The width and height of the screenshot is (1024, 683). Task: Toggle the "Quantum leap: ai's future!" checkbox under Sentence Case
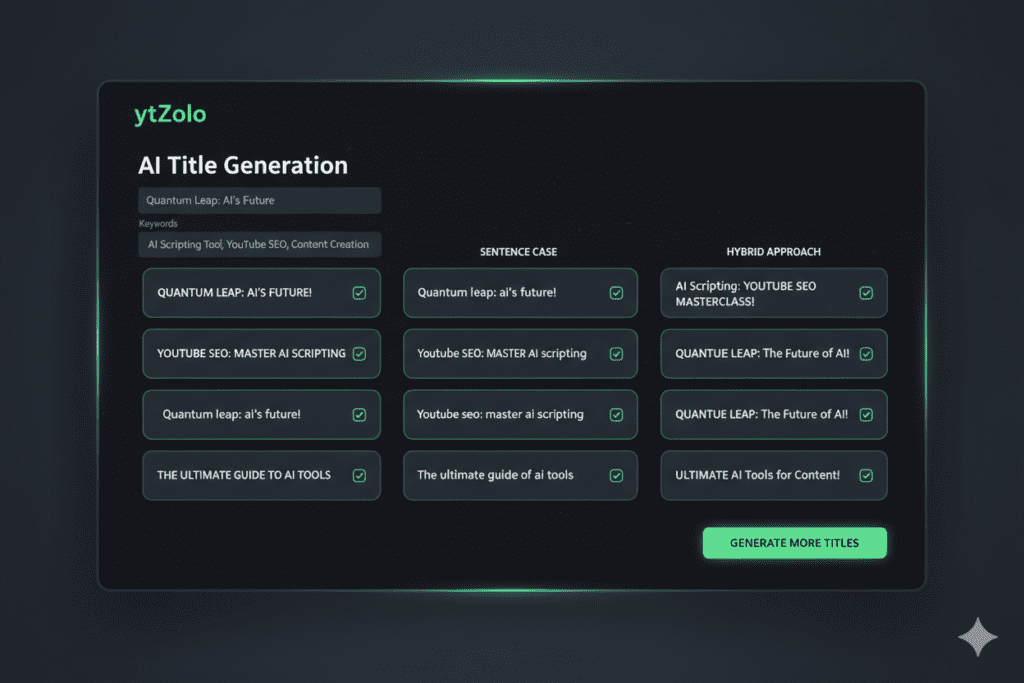pyautogui.click(x=616, y=293)
